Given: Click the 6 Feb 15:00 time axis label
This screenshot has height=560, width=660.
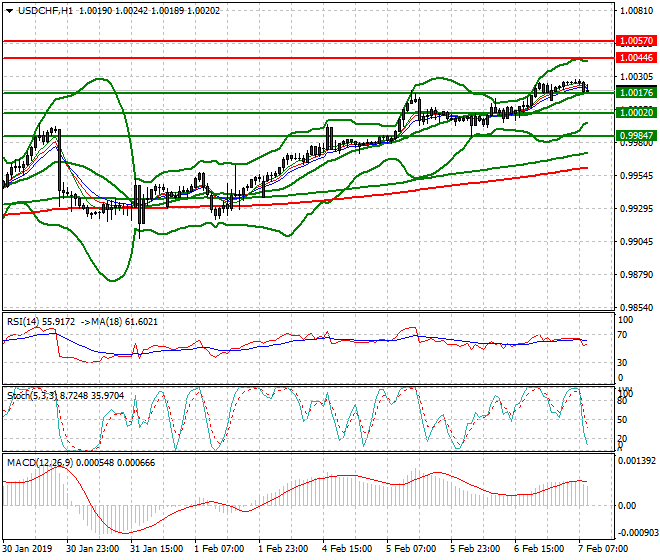Looking at the screenshot, I should coord(539,549).
